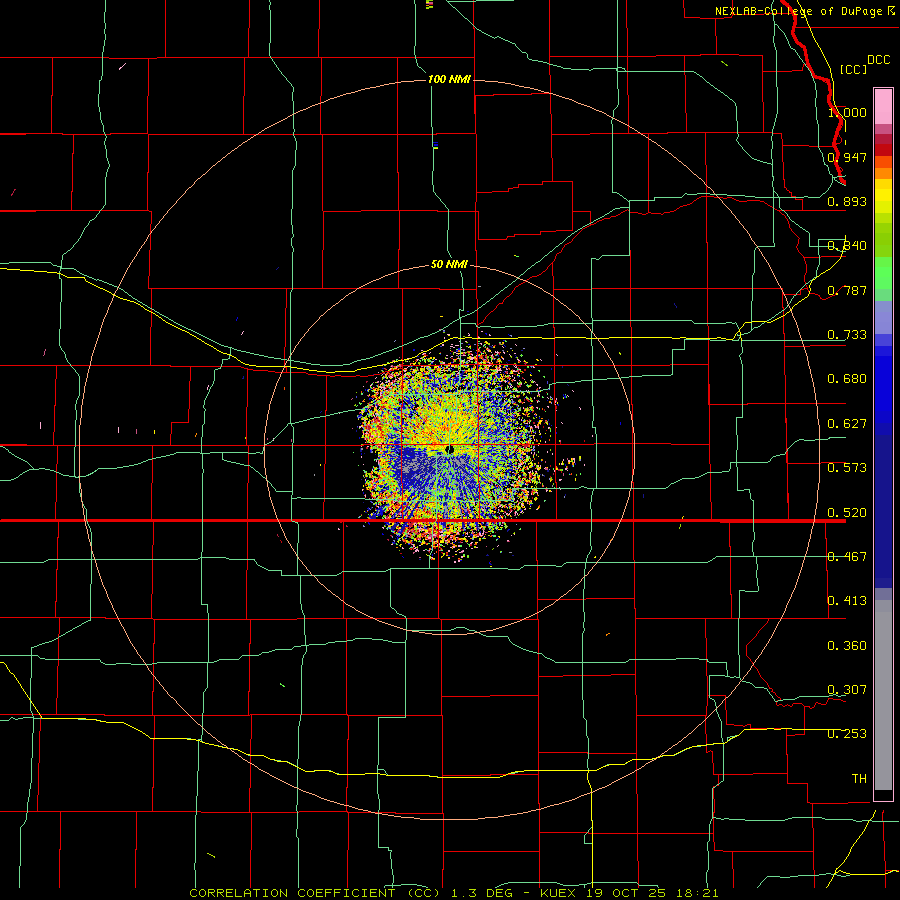900x900 pixels.
Task: Click the 0.307 legend value
Action: 847,690
